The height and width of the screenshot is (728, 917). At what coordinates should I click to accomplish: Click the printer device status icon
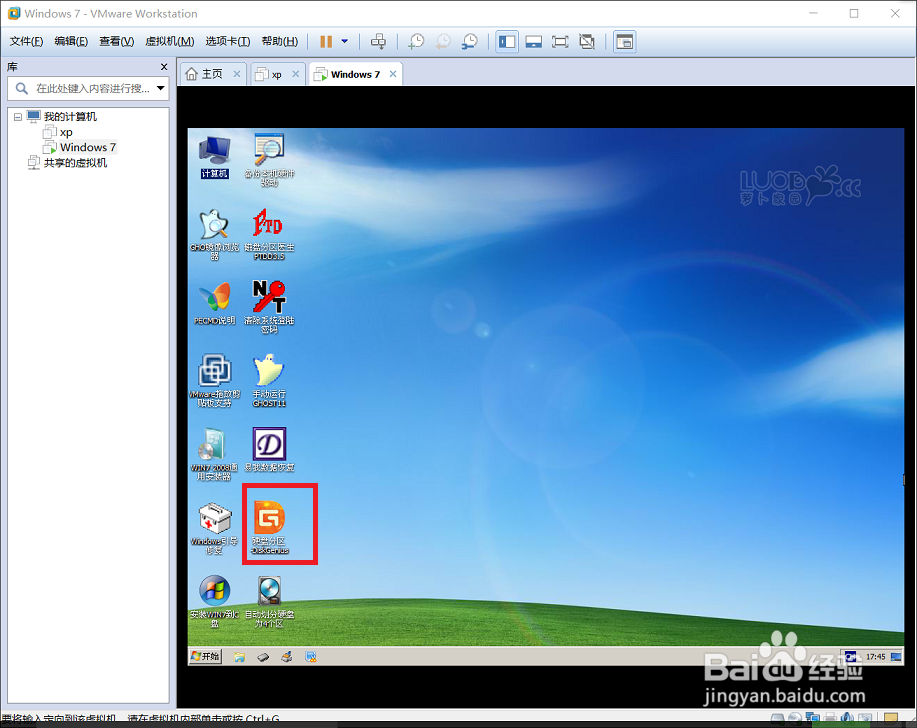click(830, 718)
